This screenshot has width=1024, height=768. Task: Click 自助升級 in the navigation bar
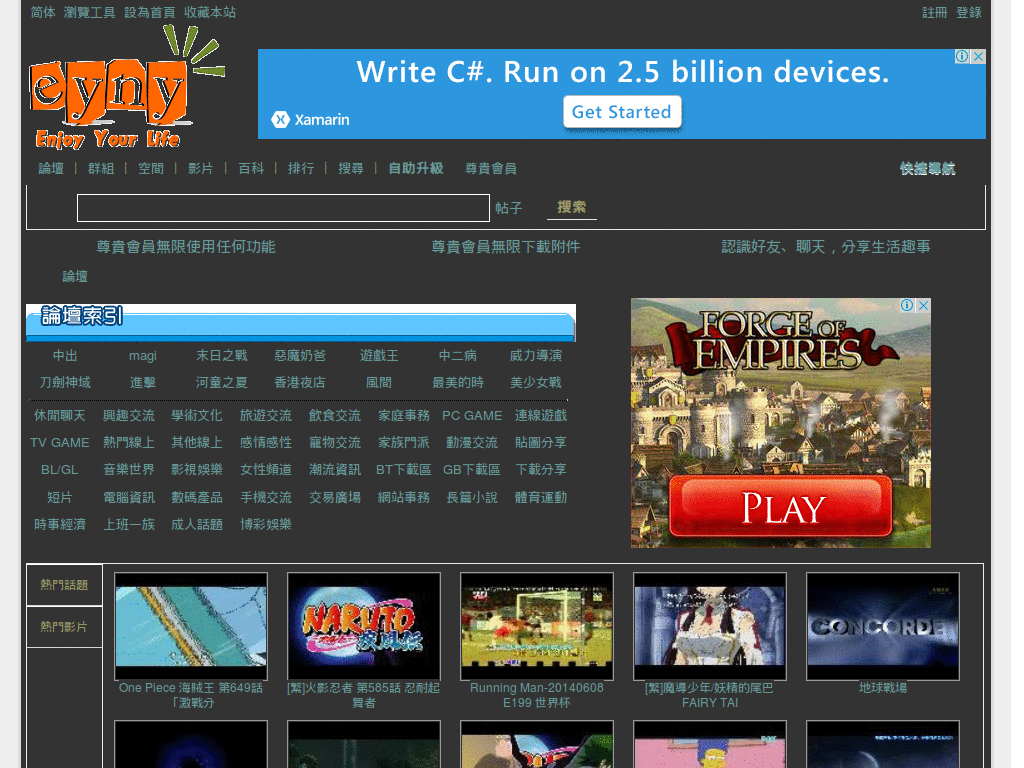pyautogui.click(x=416, y=168)
